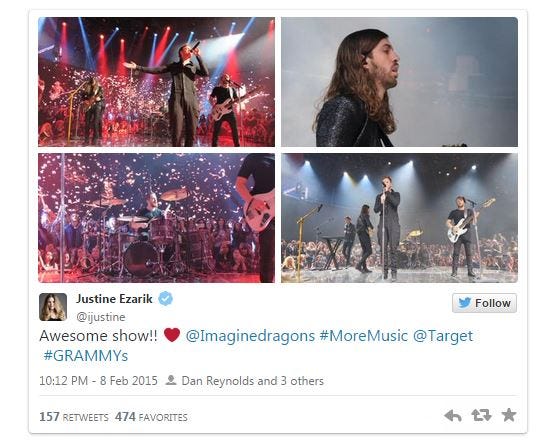
Task: Click the tagged-people person icon
Action: click(x=171, y=380)
